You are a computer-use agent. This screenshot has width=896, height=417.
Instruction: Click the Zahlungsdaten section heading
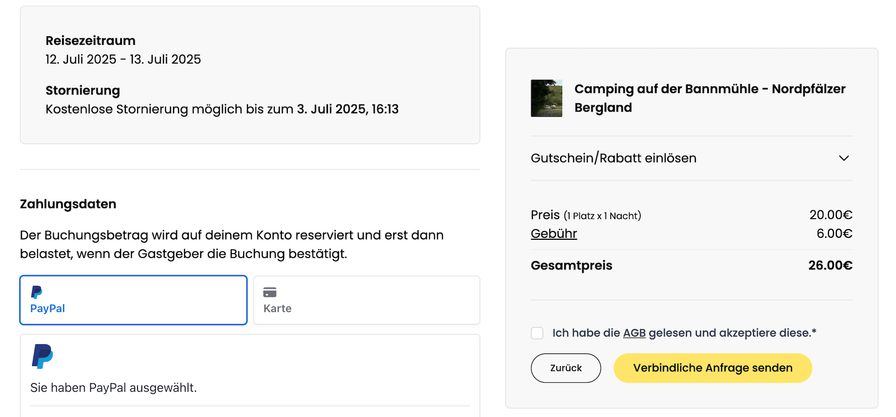(68, 204)
